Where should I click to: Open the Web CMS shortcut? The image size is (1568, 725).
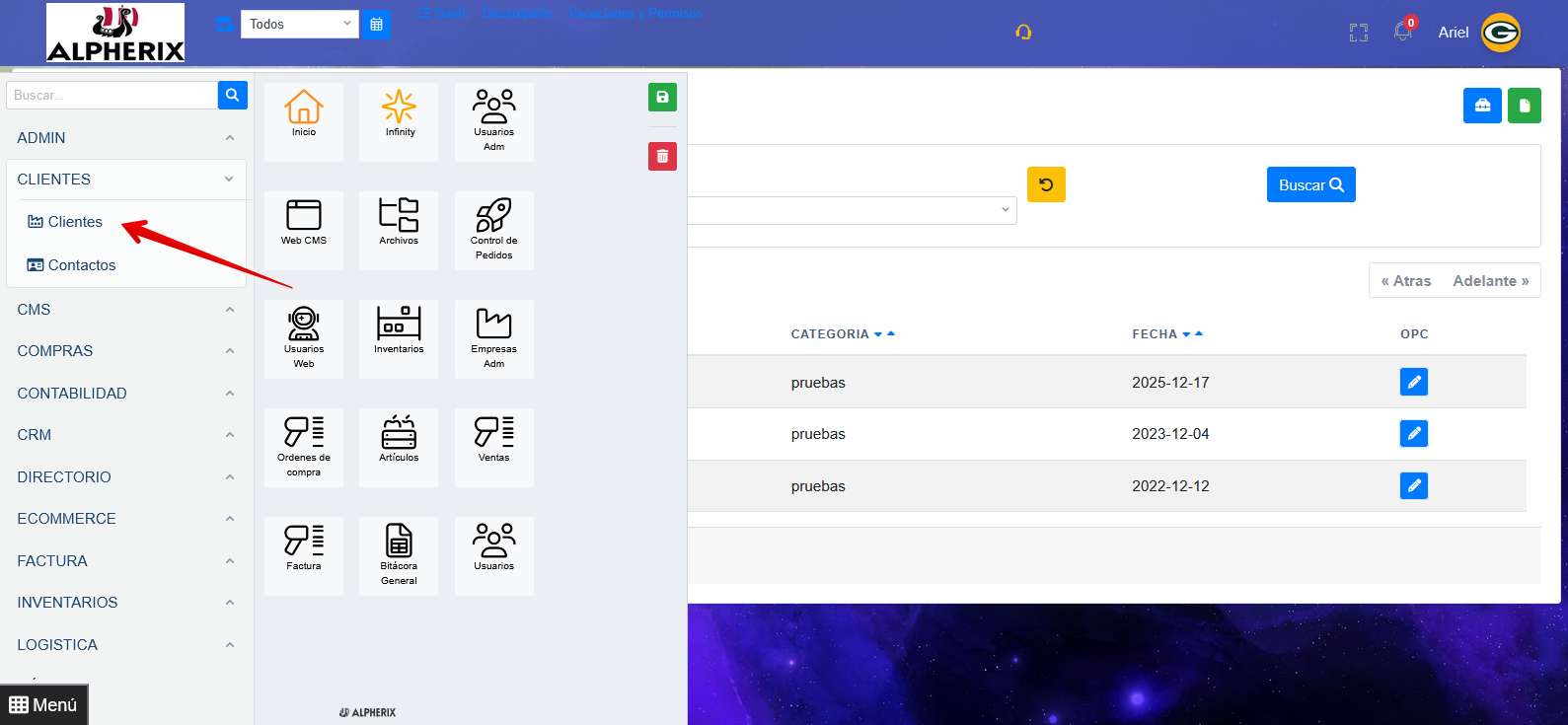(x=303, y=221)
